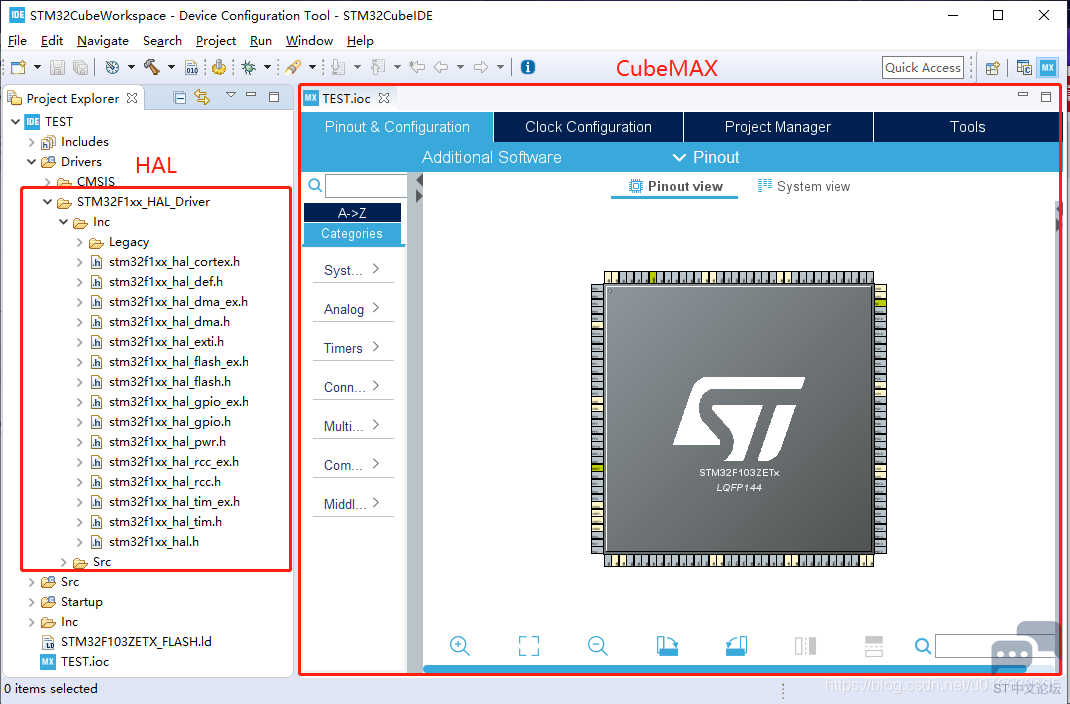Open the Window menu
Viewport: 1070px width, 704px height.
309,41
